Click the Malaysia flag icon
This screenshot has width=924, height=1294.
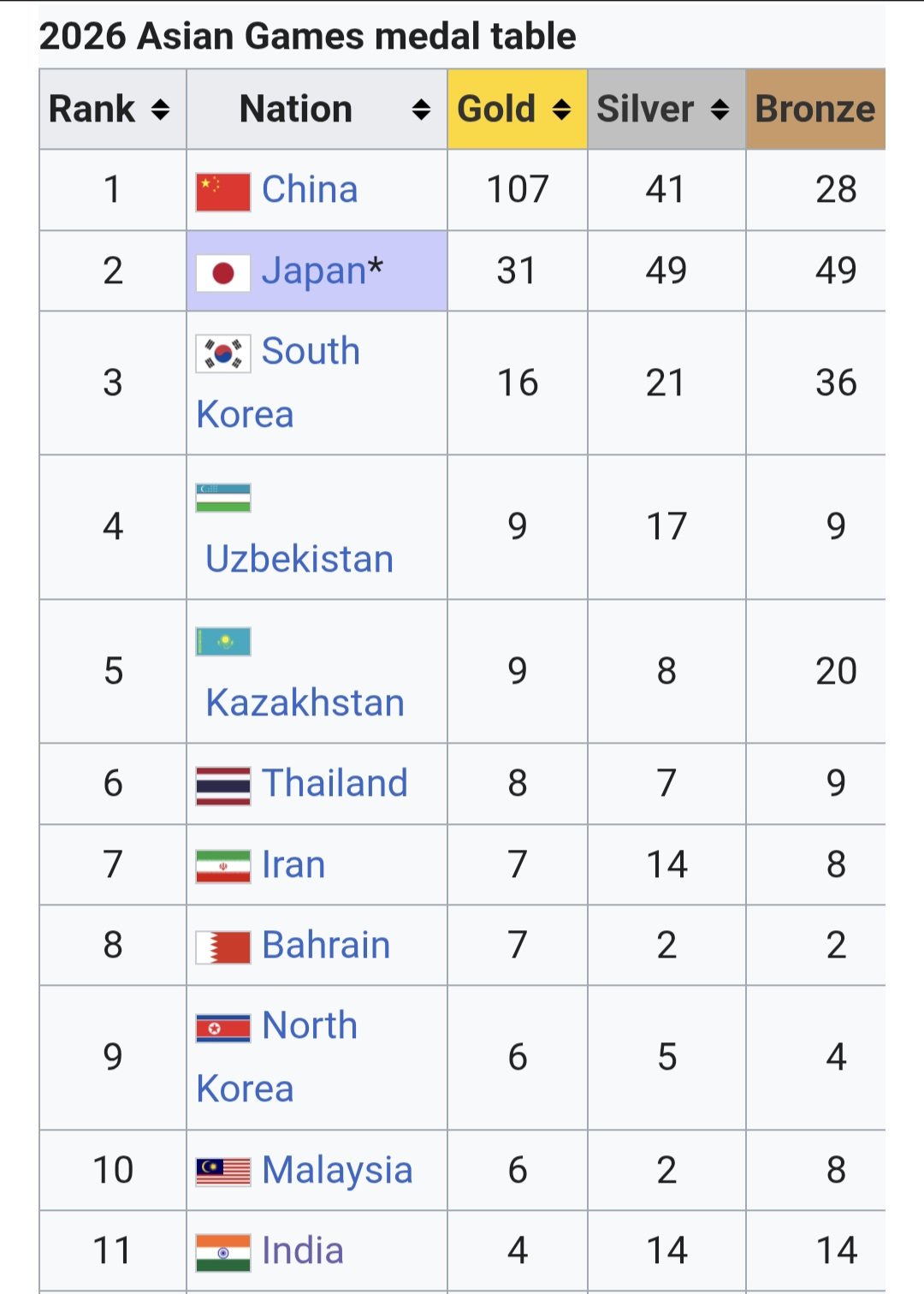223,1172
